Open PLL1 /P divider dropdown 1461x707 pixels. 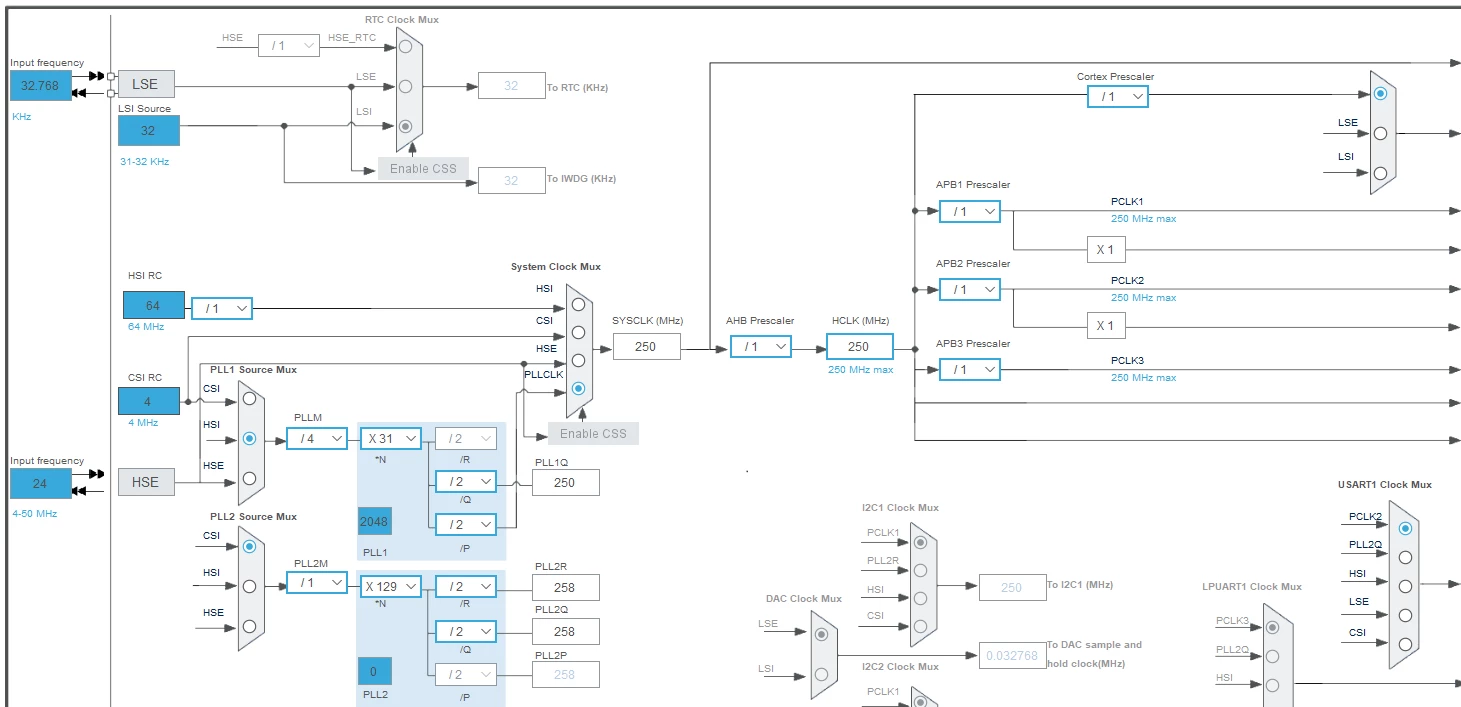click(x=466, y=524)
